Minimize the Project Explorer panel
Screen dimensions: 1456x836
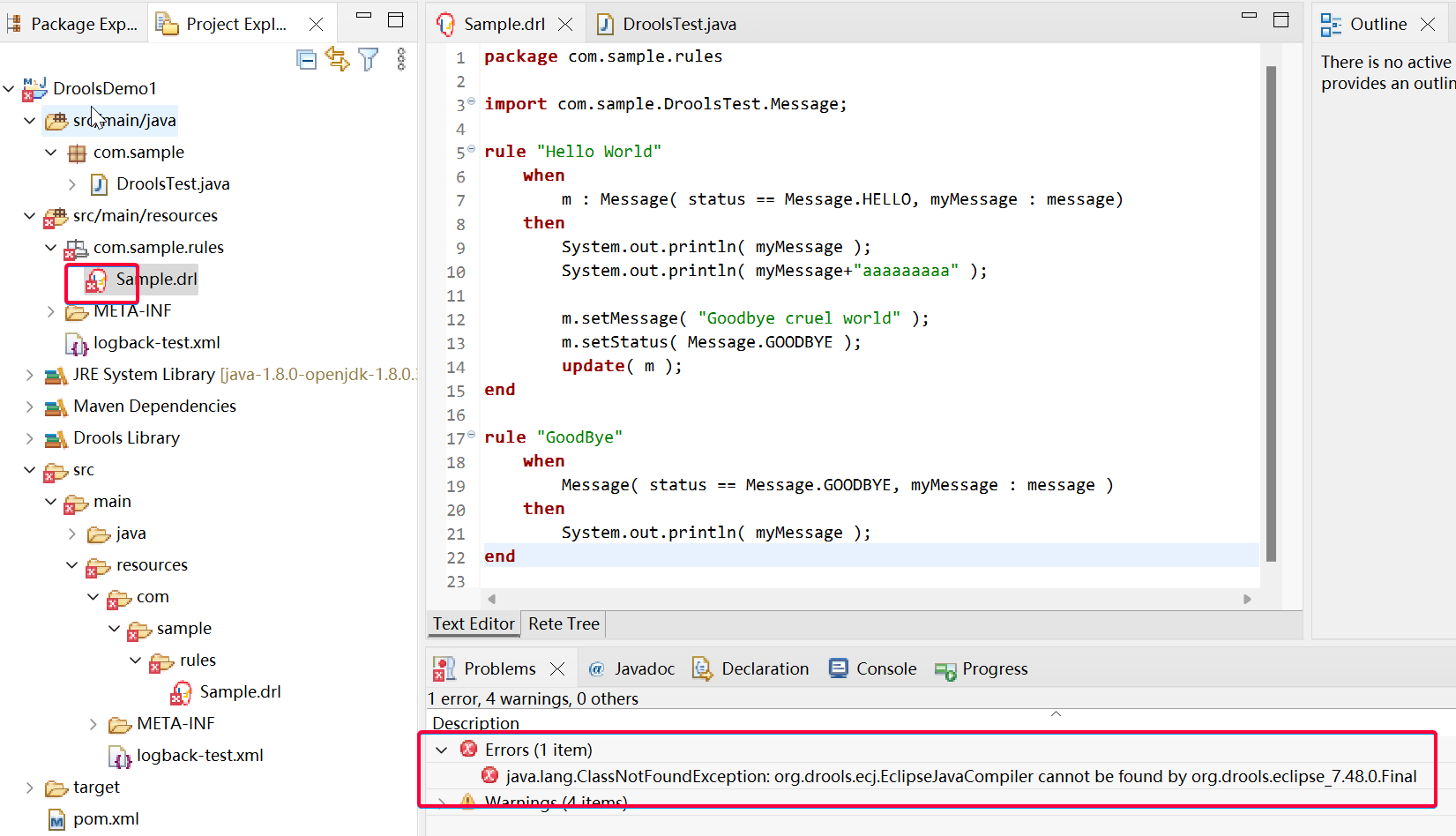coord(363,16)
